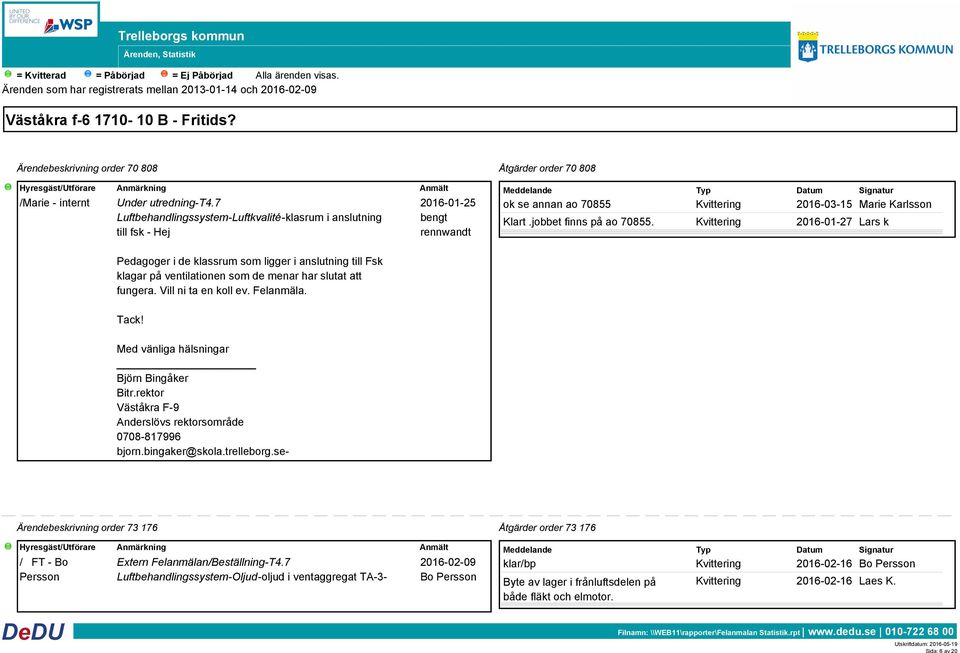Click the bjorn.bingaker@skola.trelleborg.se email address
The image size is (960, 653).
tap(203, 452)
